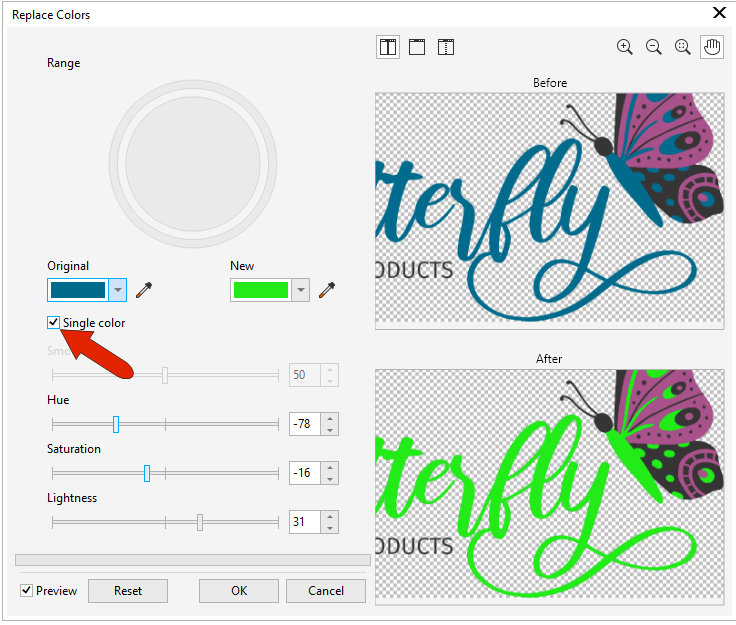Decrease the Hue value with the down arrow

click(x=330, y=430)
